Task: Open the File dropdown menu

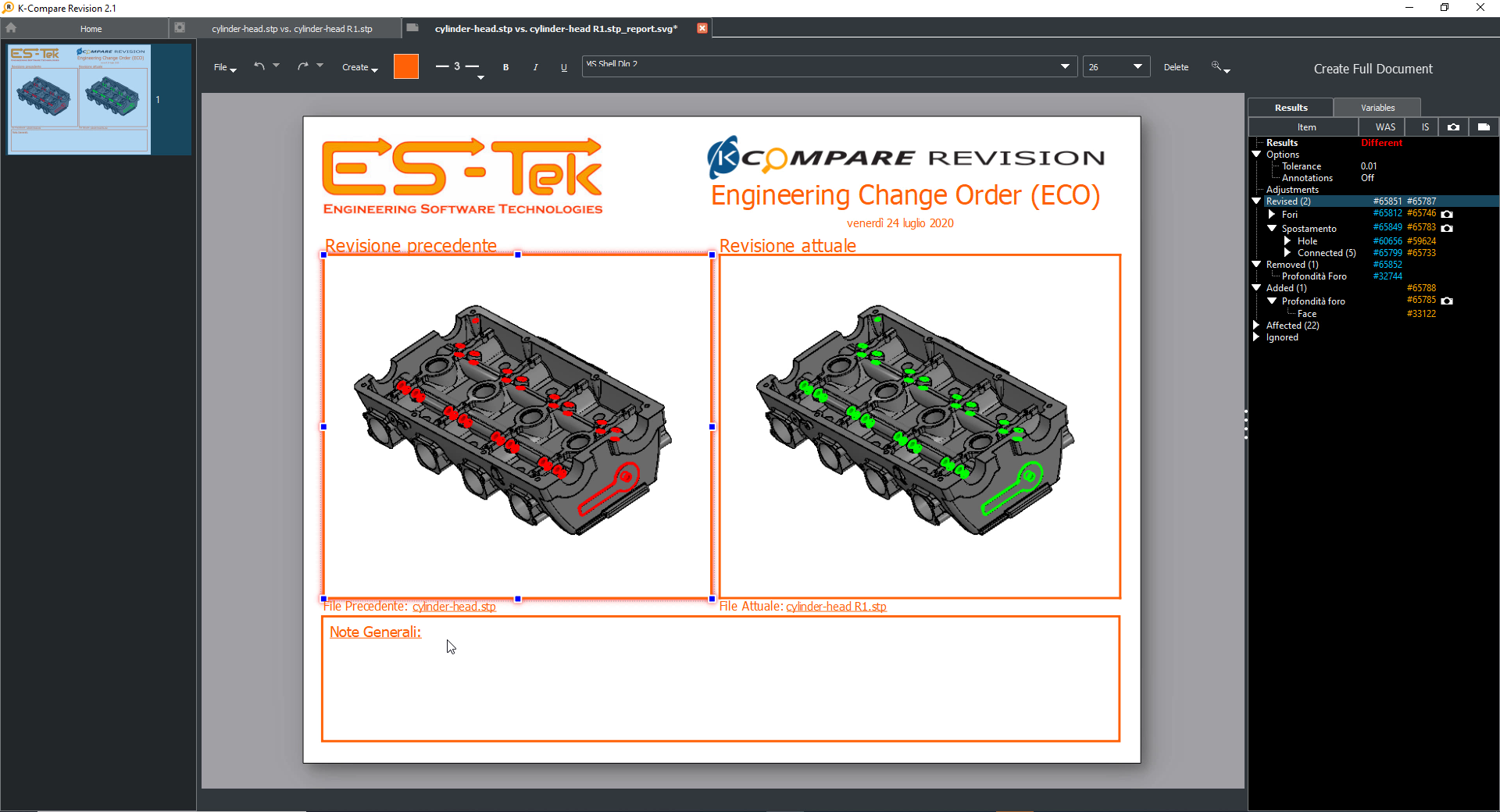Action: click(x=225, y=67)
